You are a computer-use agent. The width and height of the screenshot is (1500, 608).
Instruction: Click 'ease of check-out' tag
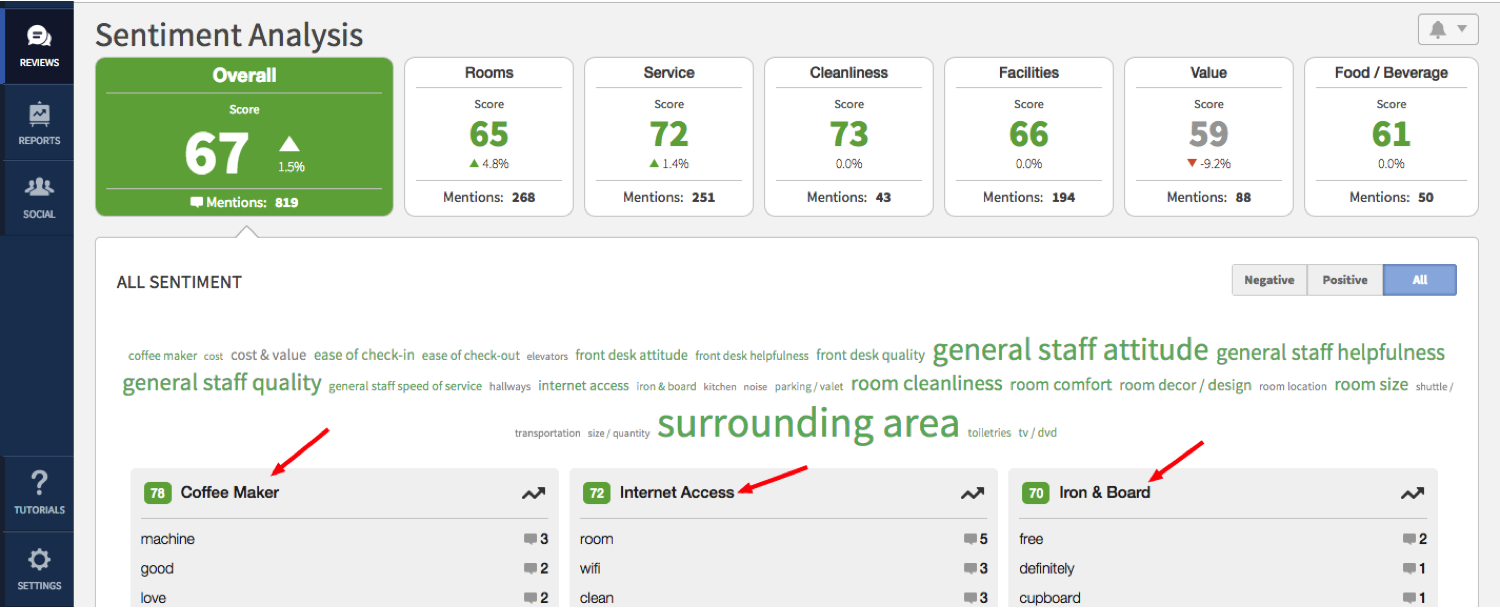coord(471,356)
